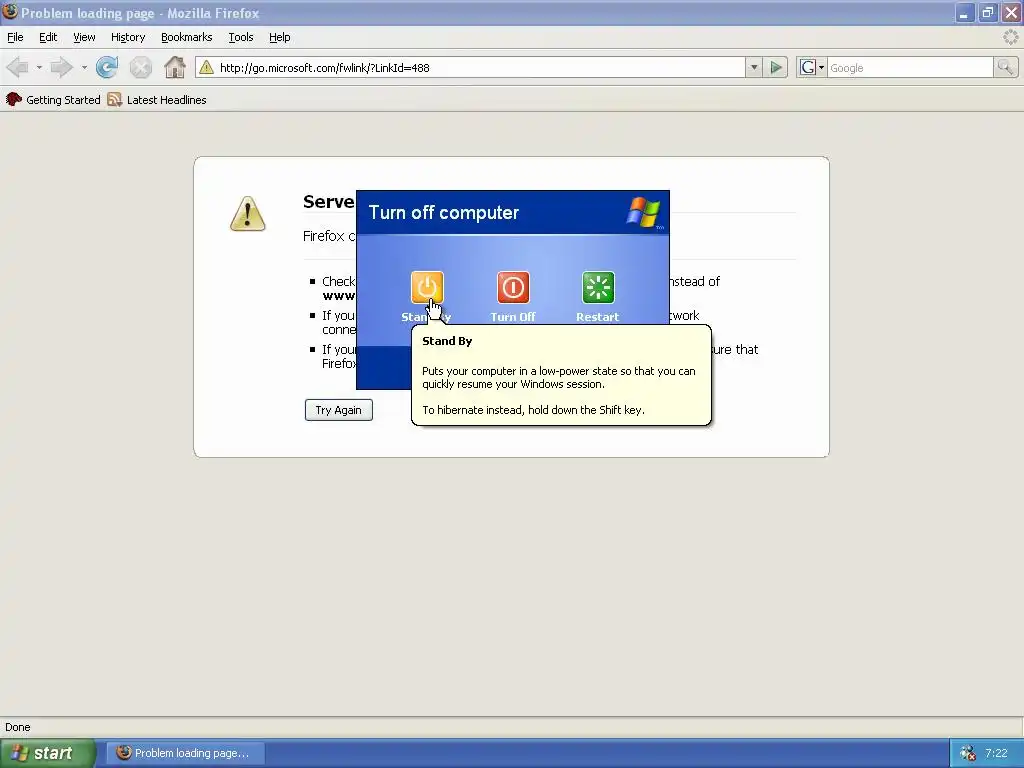Click the Latest Headlines feed icon

(x=115, y=99)
